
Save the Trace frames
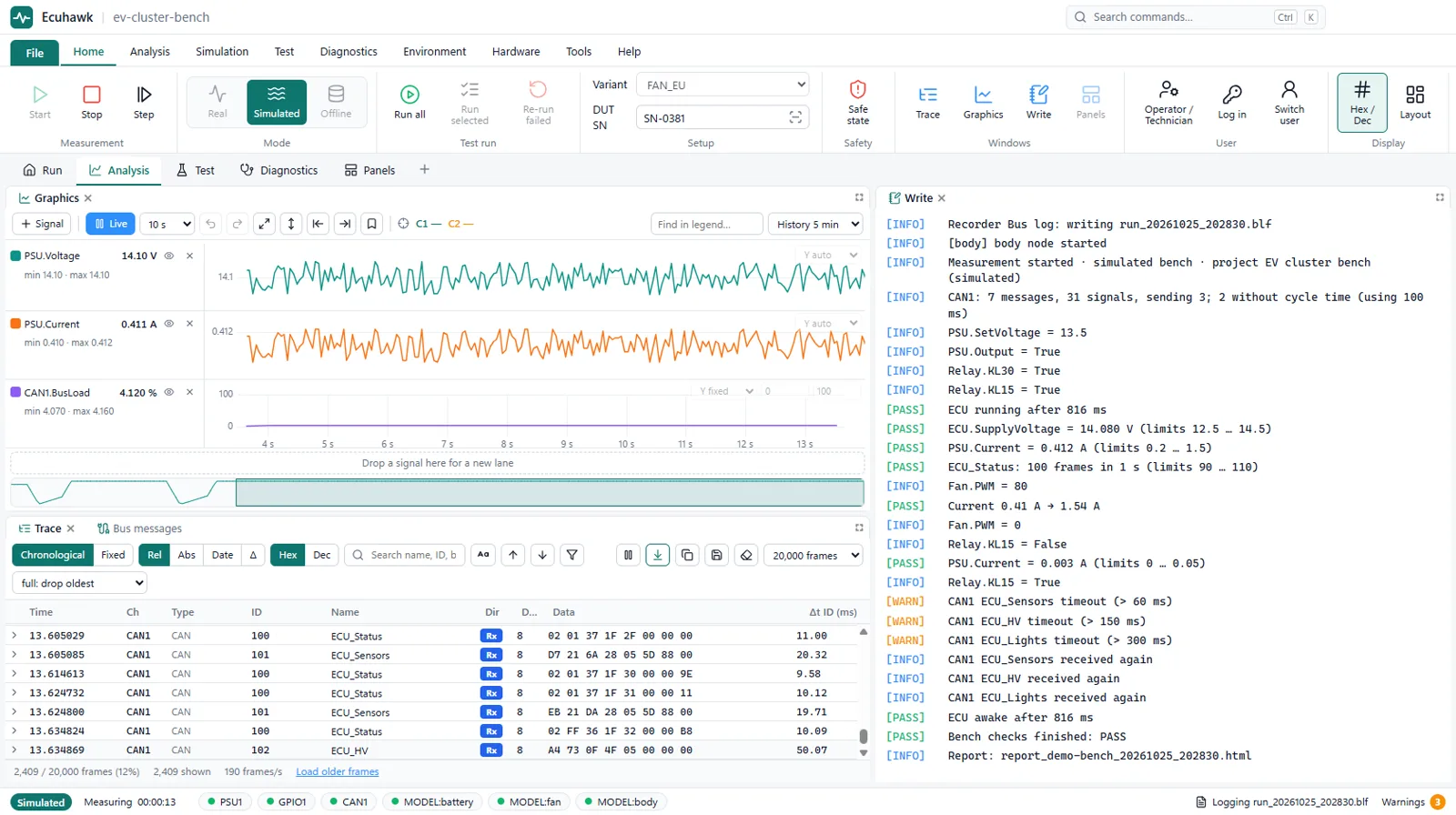[716, 555]
